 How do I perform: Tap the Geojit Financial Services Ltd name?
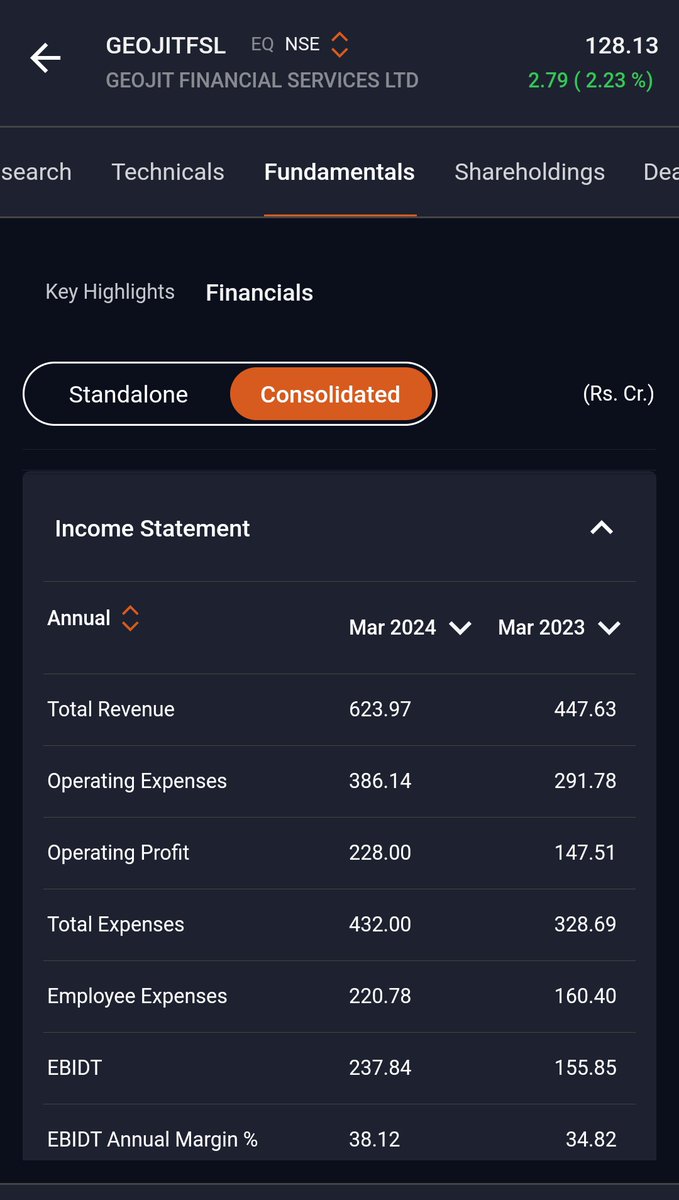(x=262, y=80)
